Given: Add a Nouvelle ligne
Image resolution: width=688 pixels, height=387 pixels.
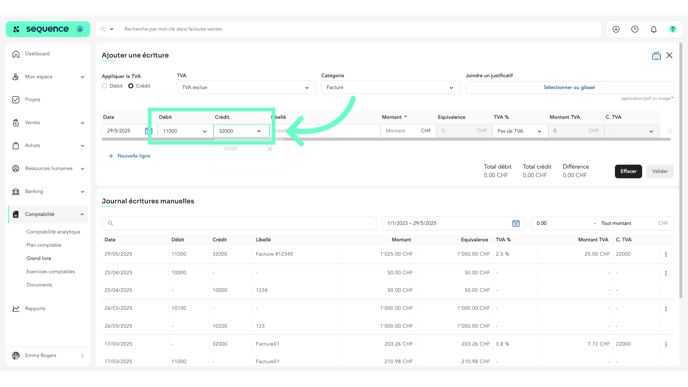Looking at the screenshot, I should [x=129, y=156].
